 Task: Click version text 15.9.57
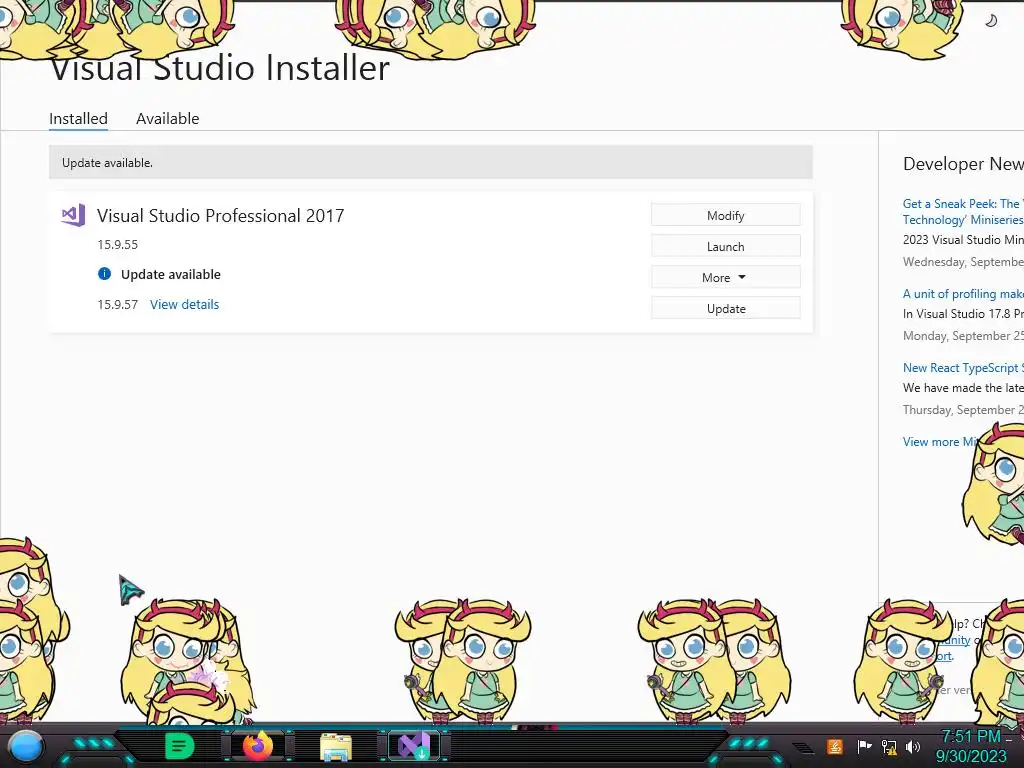[118, 304]
